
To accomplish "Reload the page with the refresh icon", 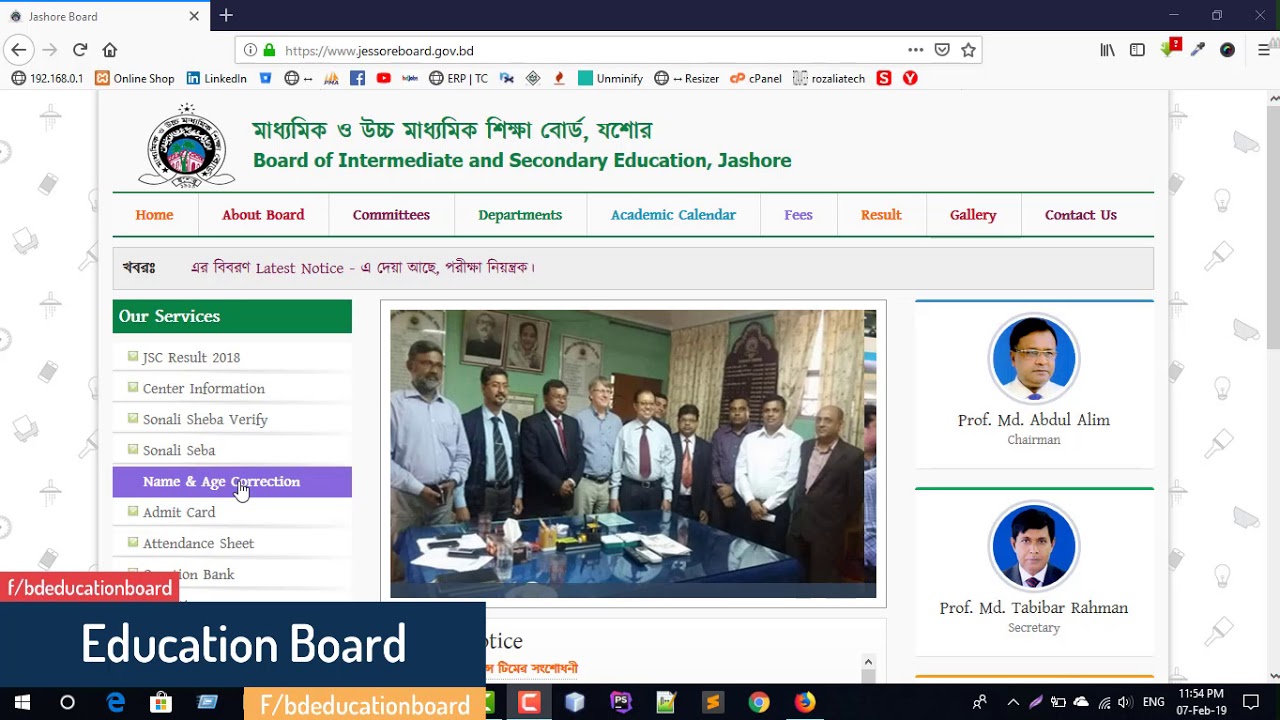I will click(x=80, y=50).
